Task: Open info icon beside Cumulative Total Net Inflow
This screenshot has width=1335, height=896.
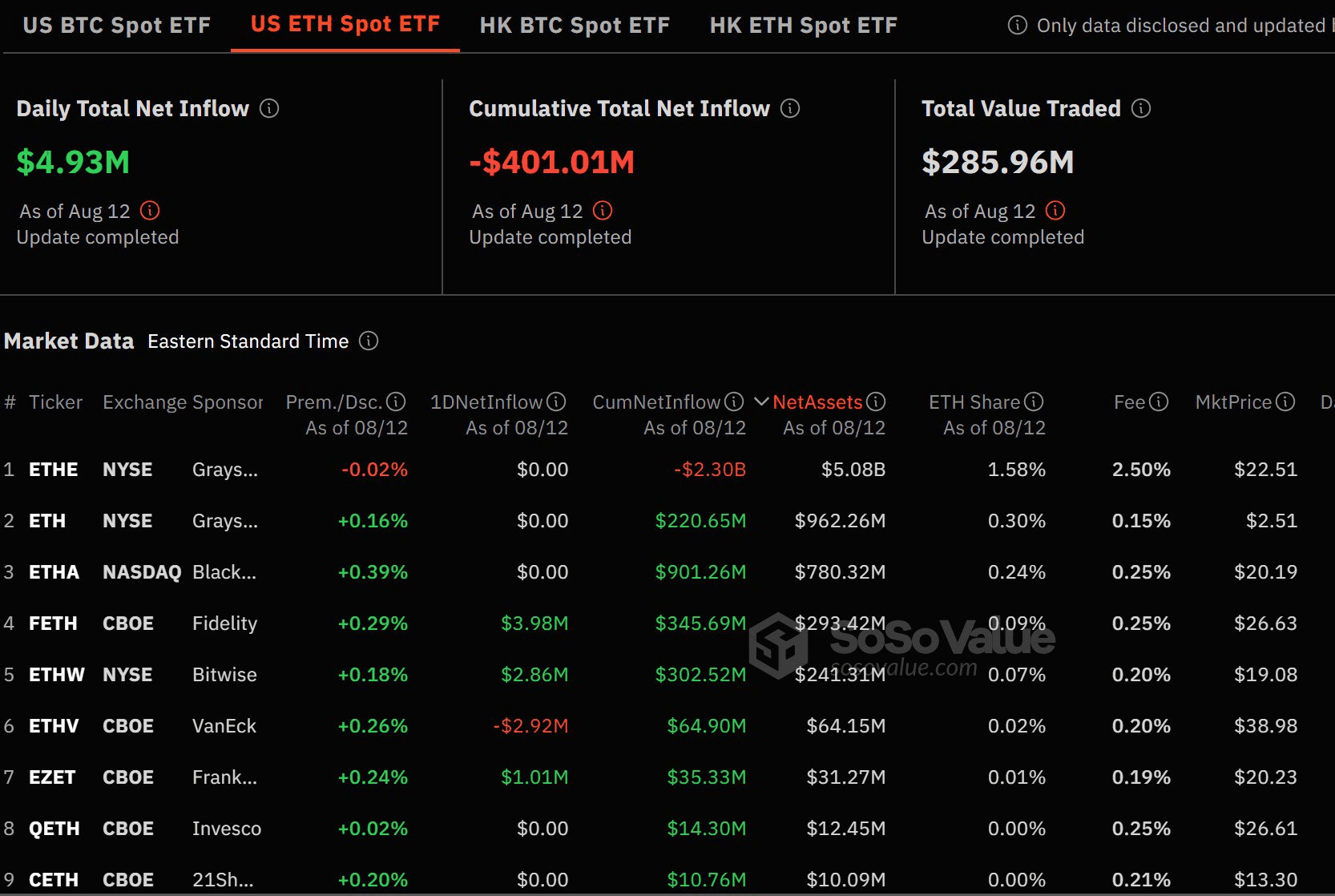Action: pyautogui.click(x=790, y=108)
